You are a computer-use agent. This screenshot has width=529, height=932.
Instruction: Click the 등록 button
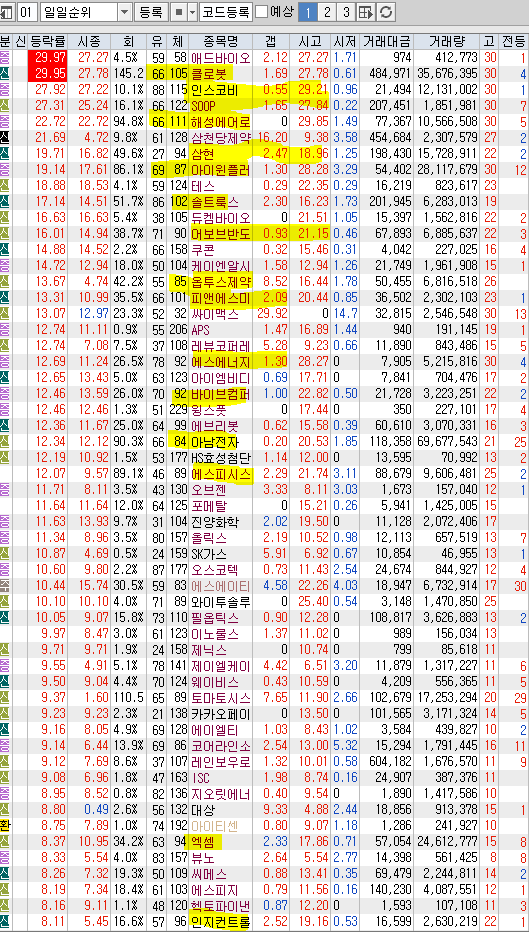pyautogui.click(x=152, y=11)
